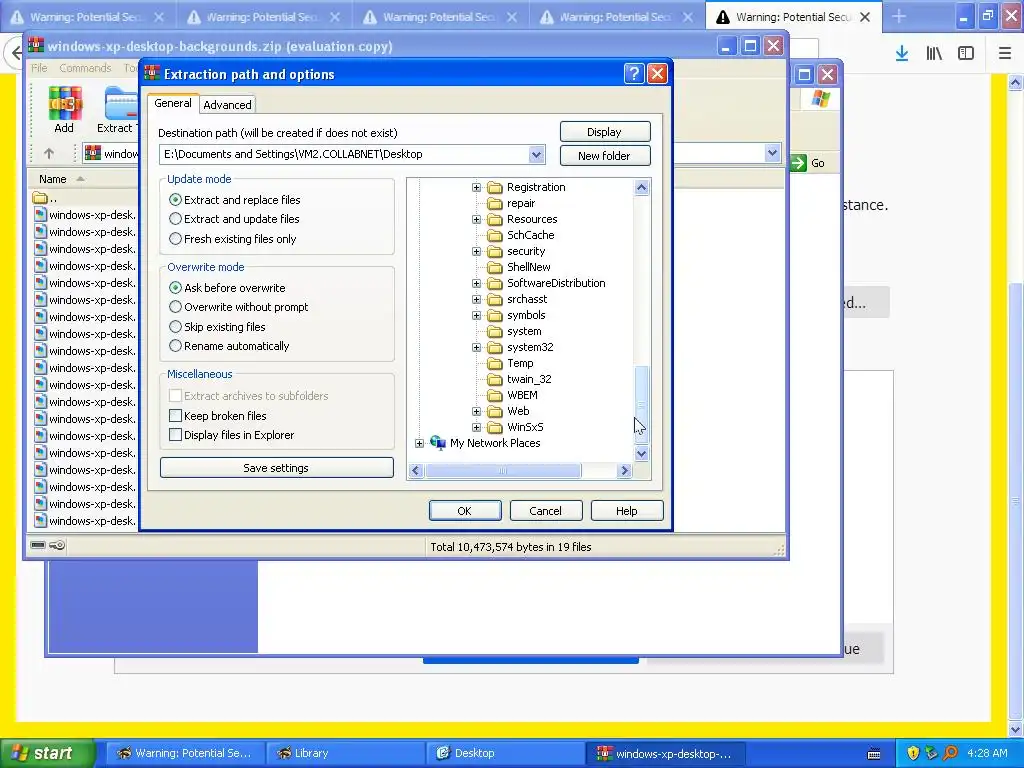Screen dimensions: 1024x768
Task: Enable Display files in Explorer checkbox
Action: pos(175,435)
